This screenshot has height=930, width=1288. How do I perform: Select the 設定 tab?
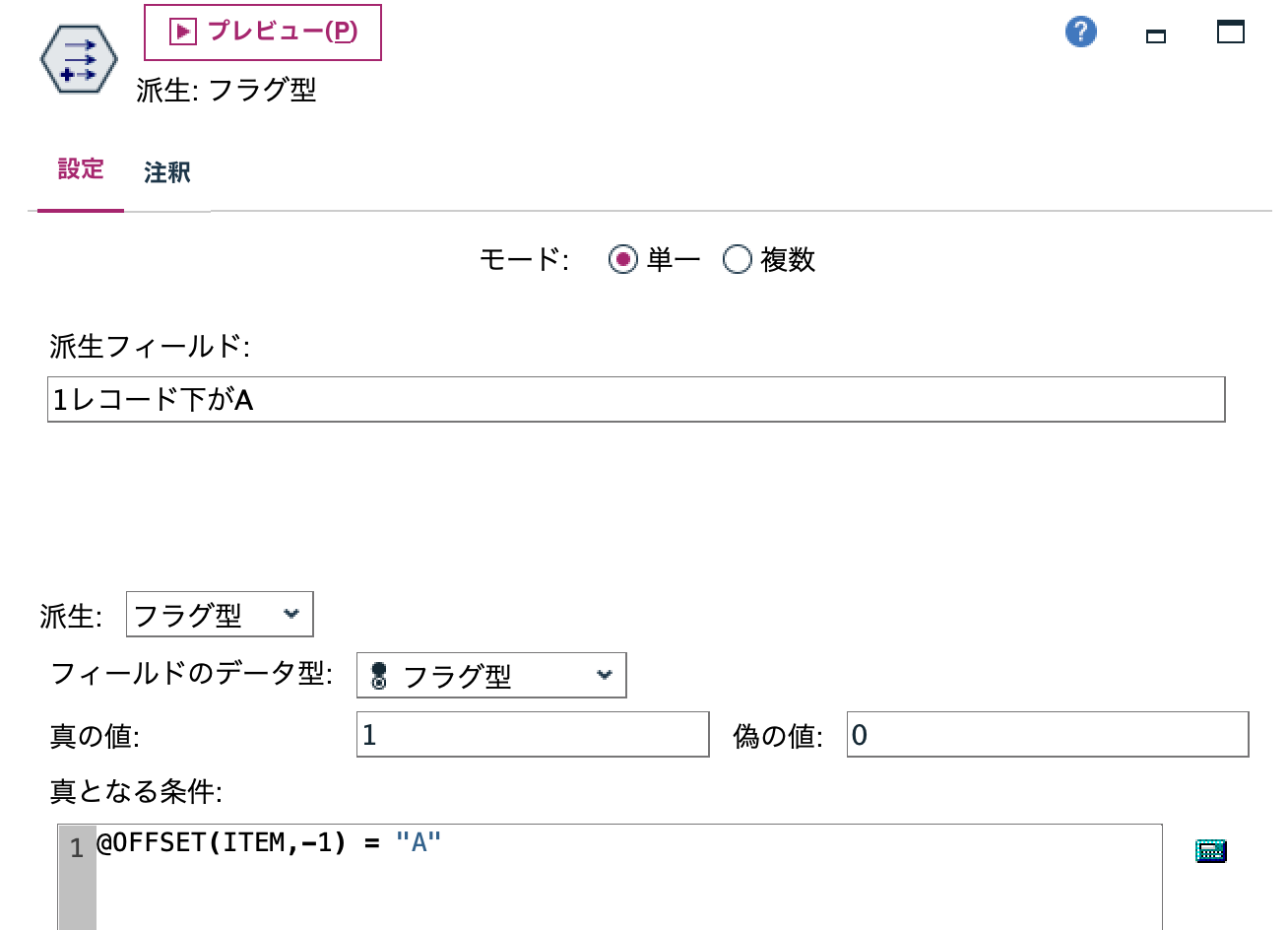[80, 169]
